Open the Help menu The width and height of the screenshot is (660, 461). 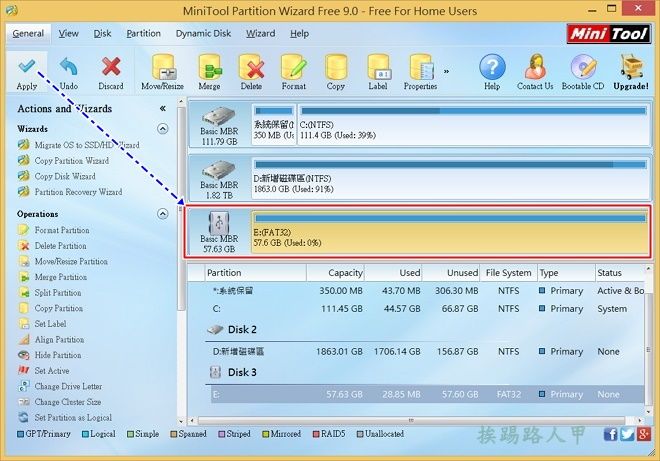click(x=299, y=33)
